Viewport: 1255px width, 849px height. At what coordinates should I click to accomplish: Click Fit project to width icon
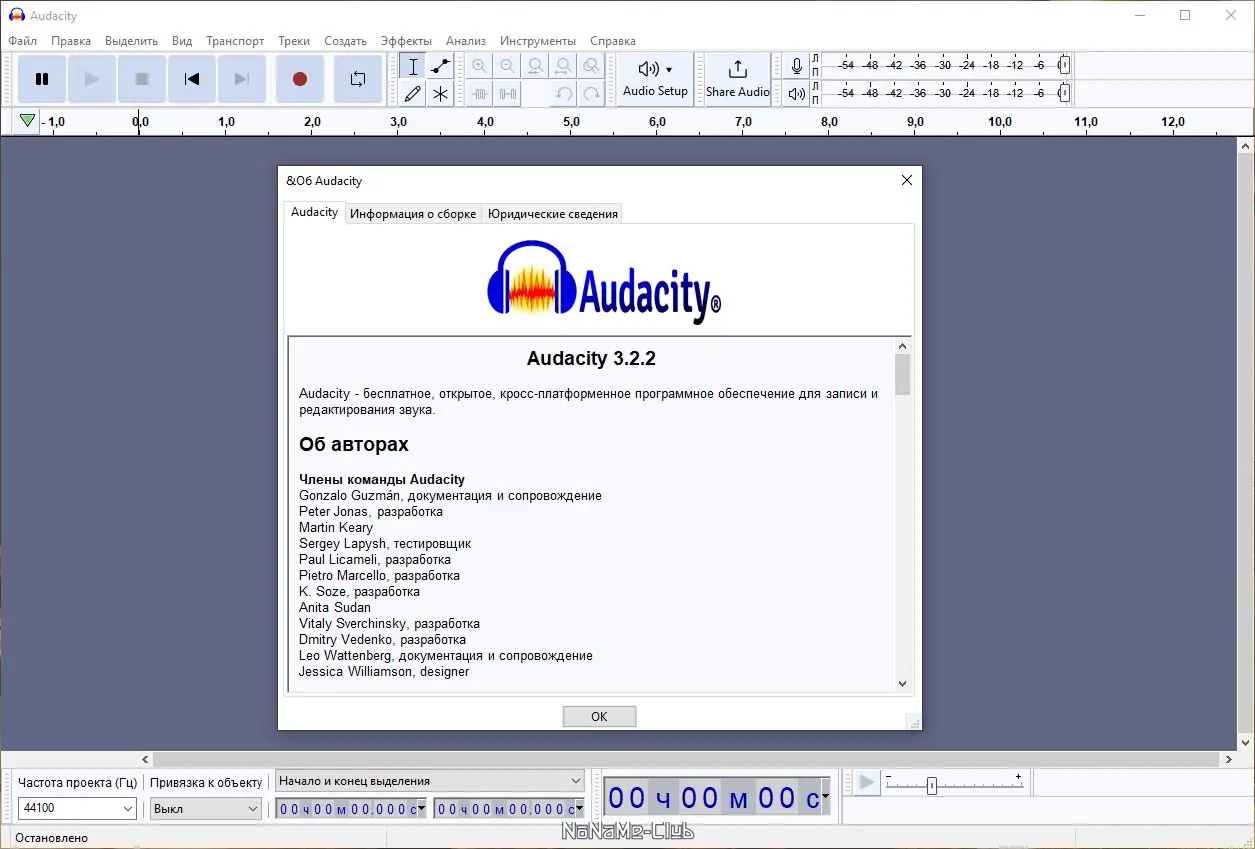tap(564, 67)
